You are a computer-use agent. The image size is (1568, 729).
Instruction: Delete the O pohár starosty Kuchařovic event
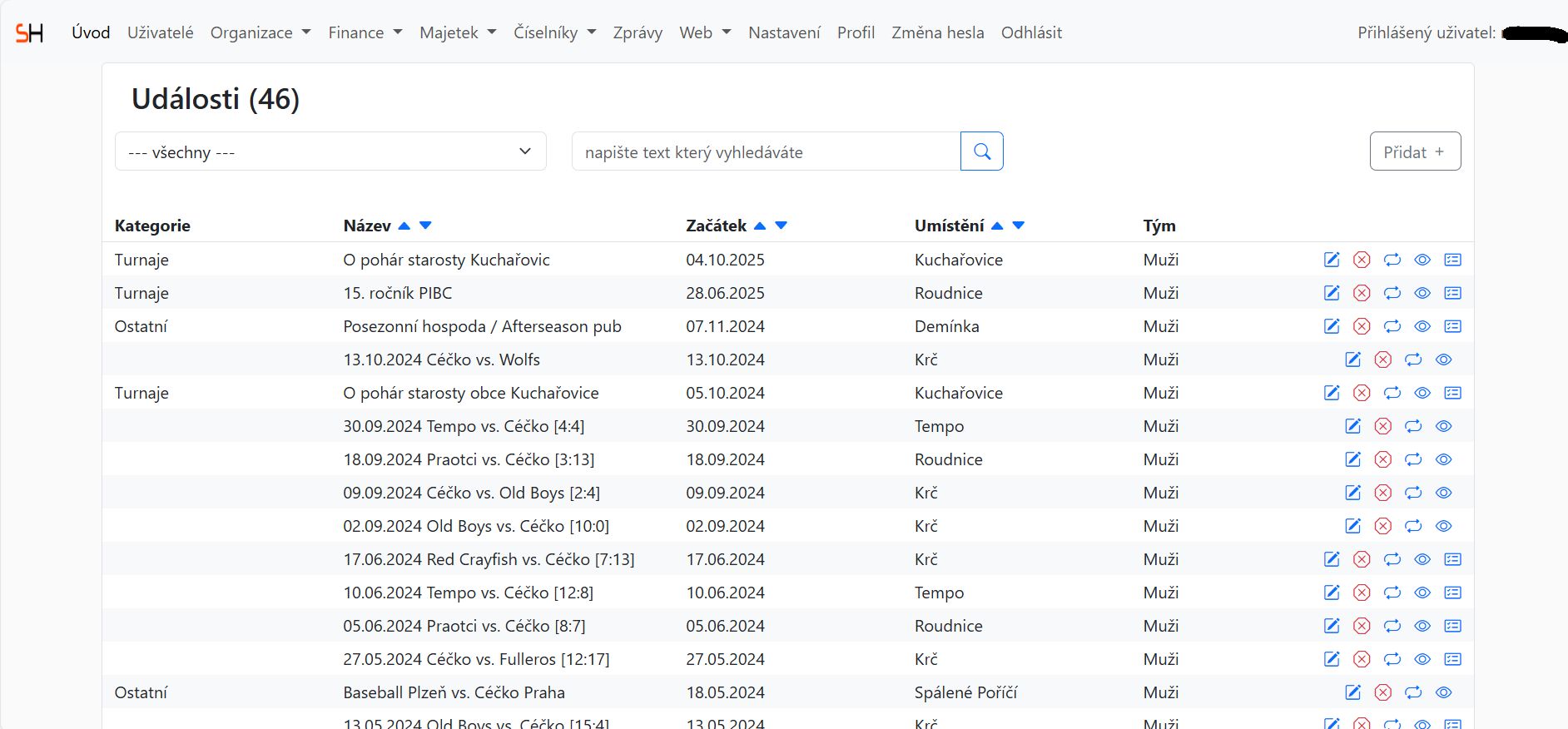click(x=1362, y=260)
